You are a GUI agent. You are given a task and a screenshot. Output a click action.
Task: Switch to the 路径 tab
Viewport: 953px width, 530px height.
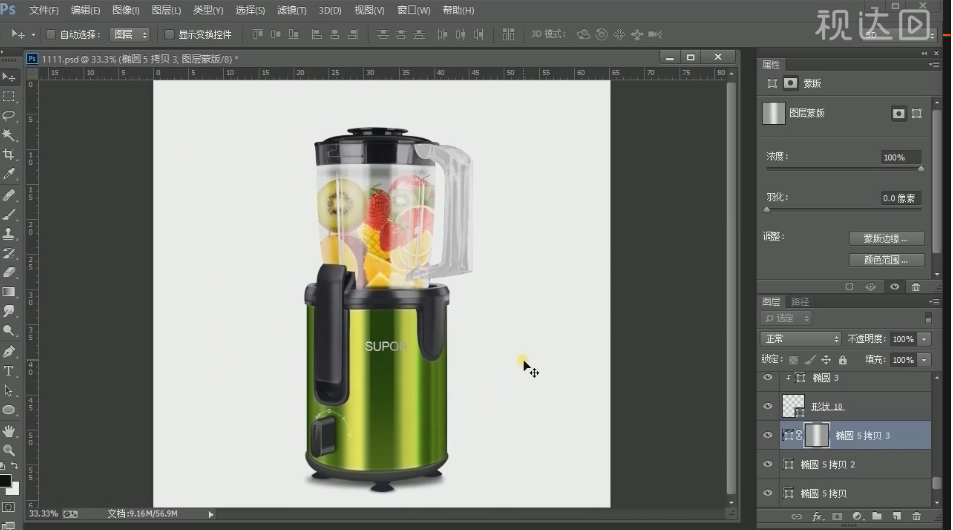[x=800, y=301]
